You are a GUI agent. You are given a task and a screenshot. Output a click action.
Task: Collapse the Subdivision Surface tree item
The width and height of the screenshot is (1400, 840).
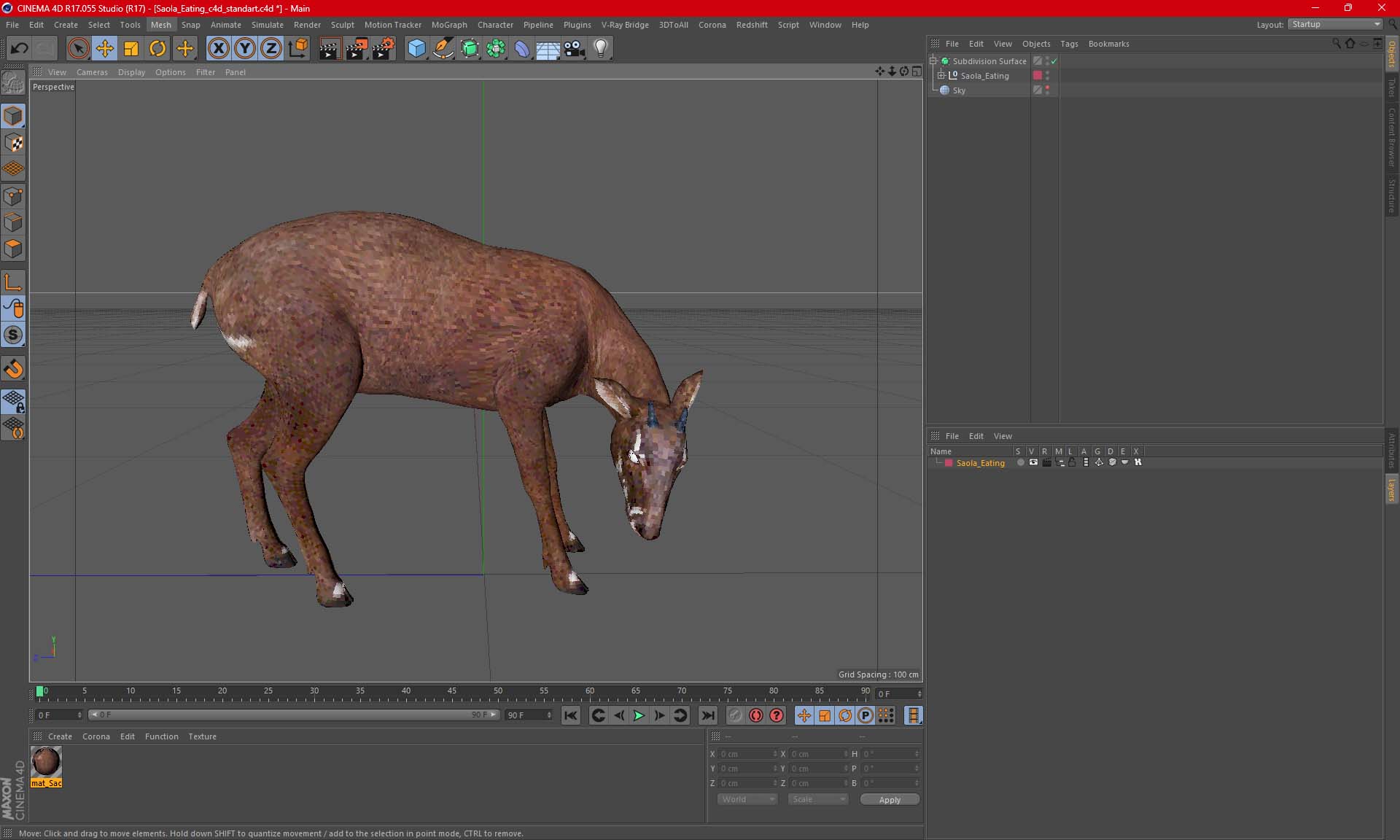(933, 61)
